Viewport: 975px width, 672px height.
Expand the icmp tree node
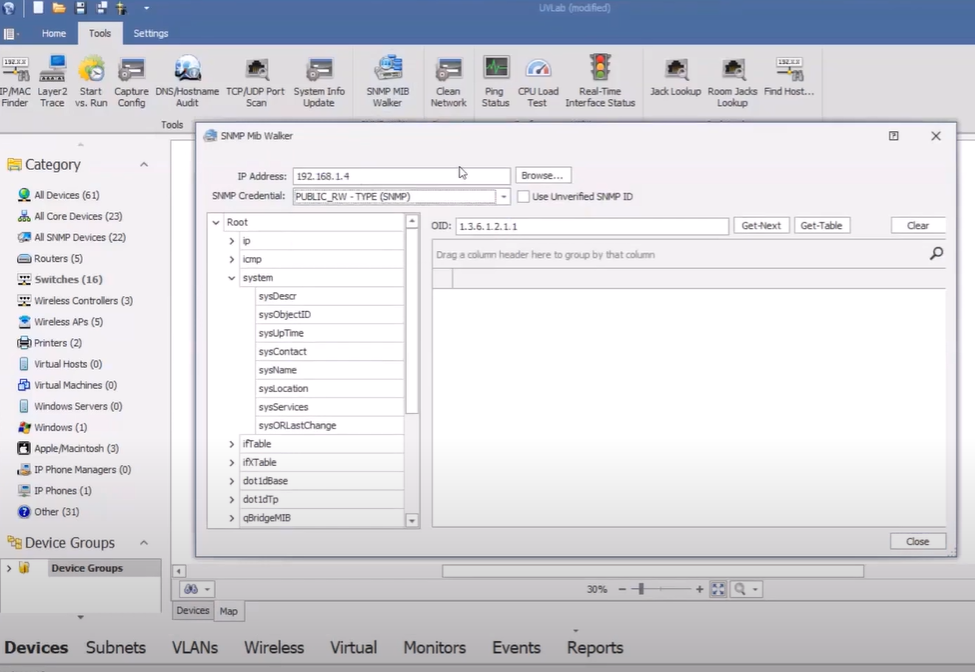click(231, 259)
